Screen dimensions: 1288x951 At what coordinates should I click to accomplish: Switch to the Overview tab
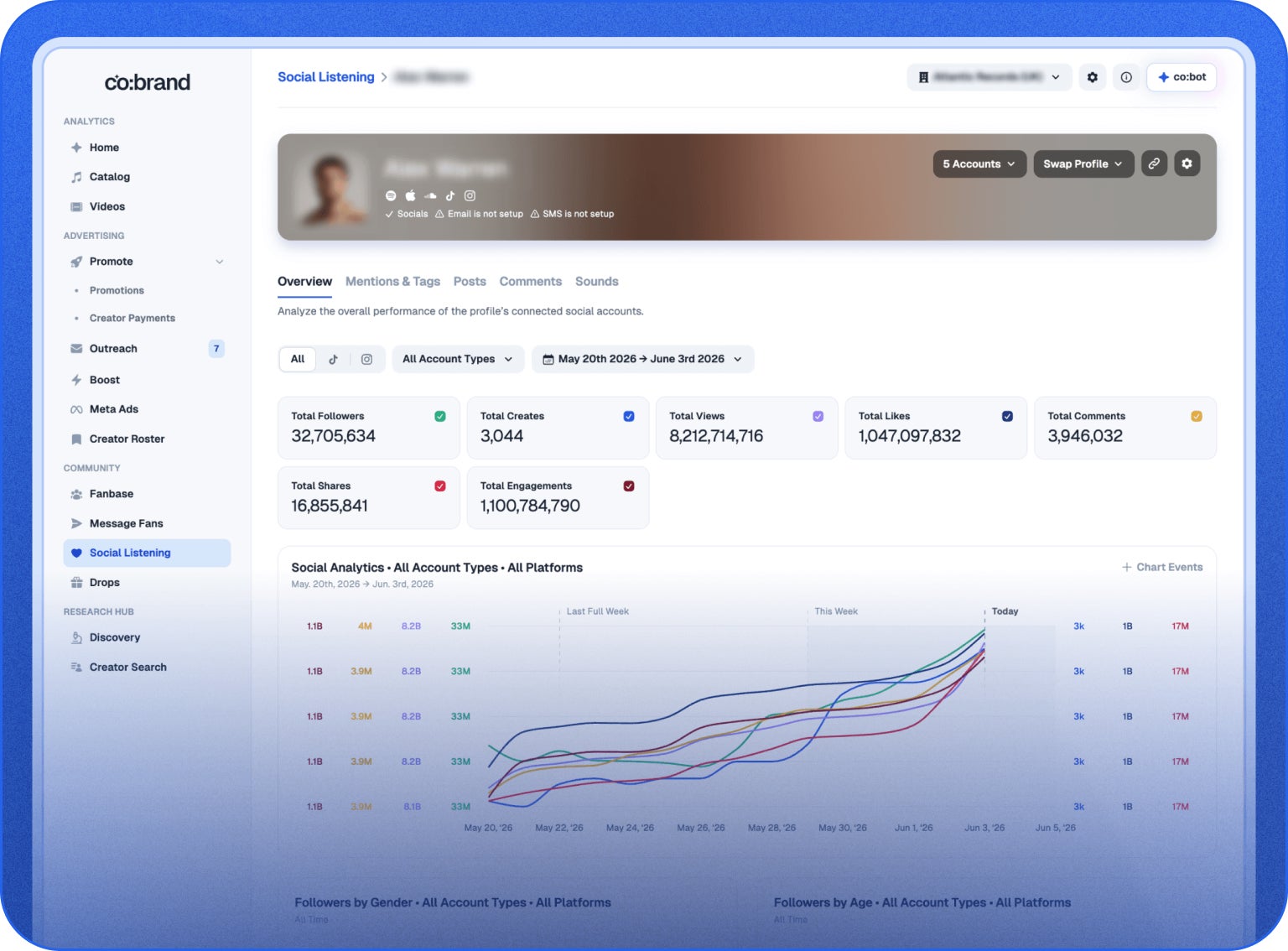(x=304, y=282)
